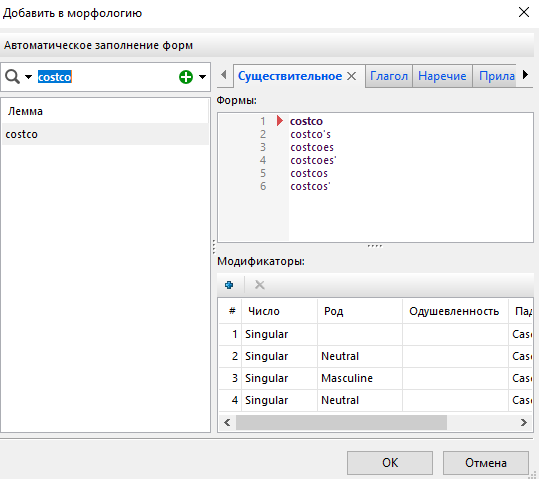The width and height of the screenshot is (539, 479).
Task: Select form line costco's
Action: pos(310,134)
